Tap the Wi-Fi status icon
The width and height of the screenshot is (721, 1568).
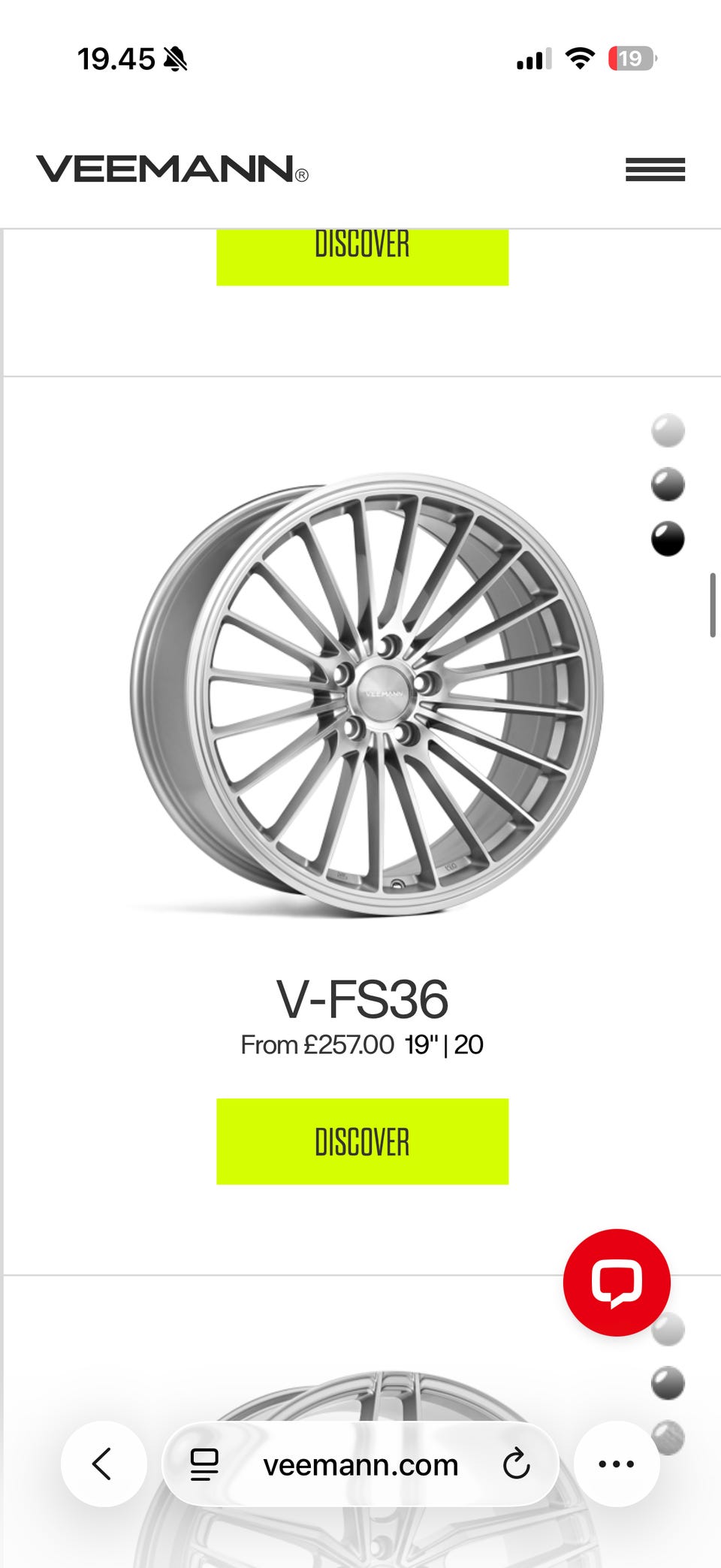[x=580, y=58]
